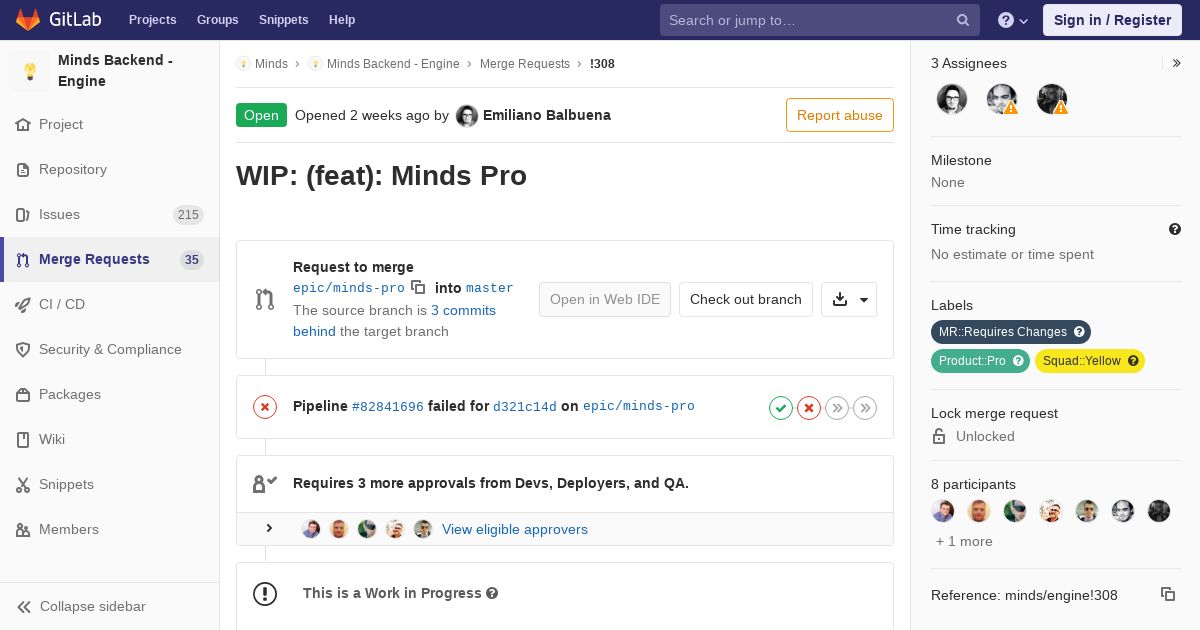Click the third assignee avatar with warning

pyautogui.click(x=1052, y=99)
